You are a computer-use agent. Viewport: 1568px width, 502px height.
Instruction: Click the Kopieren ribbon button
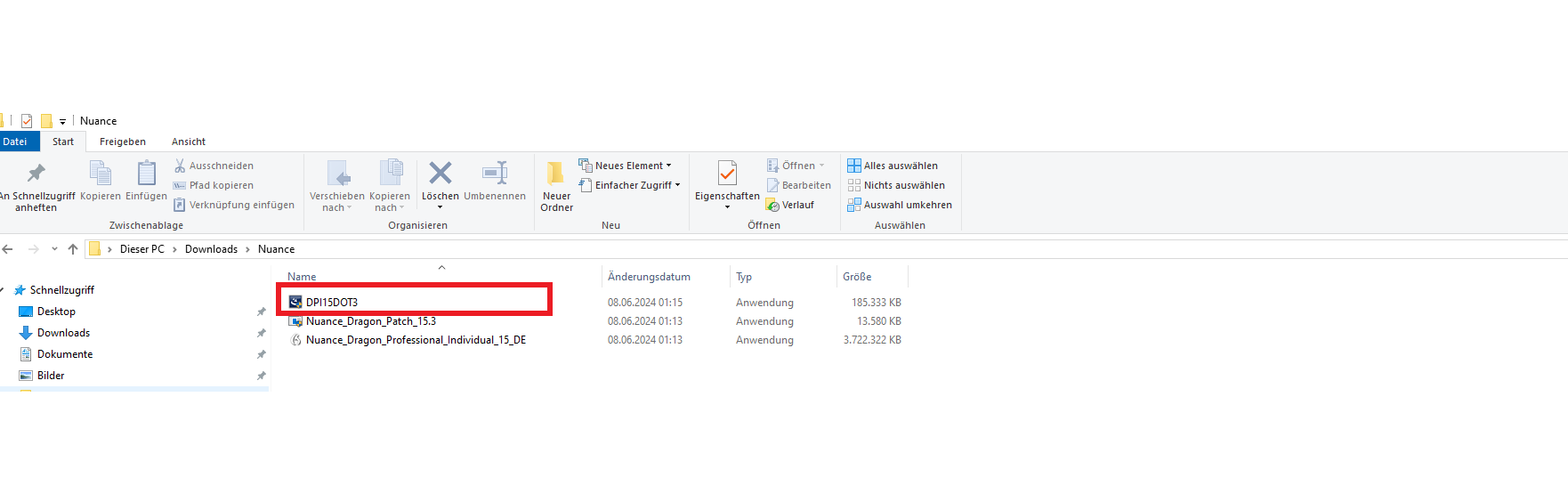coord(101,181)
